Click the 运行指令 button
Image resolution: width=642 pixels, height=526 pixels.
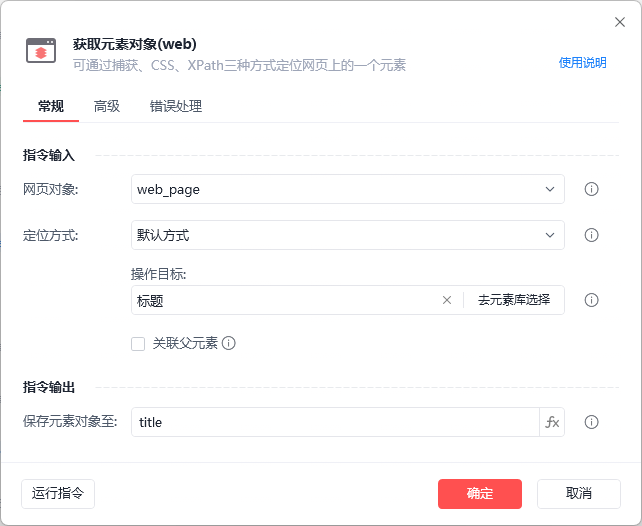pyautogui.click(x=58, y=494)
